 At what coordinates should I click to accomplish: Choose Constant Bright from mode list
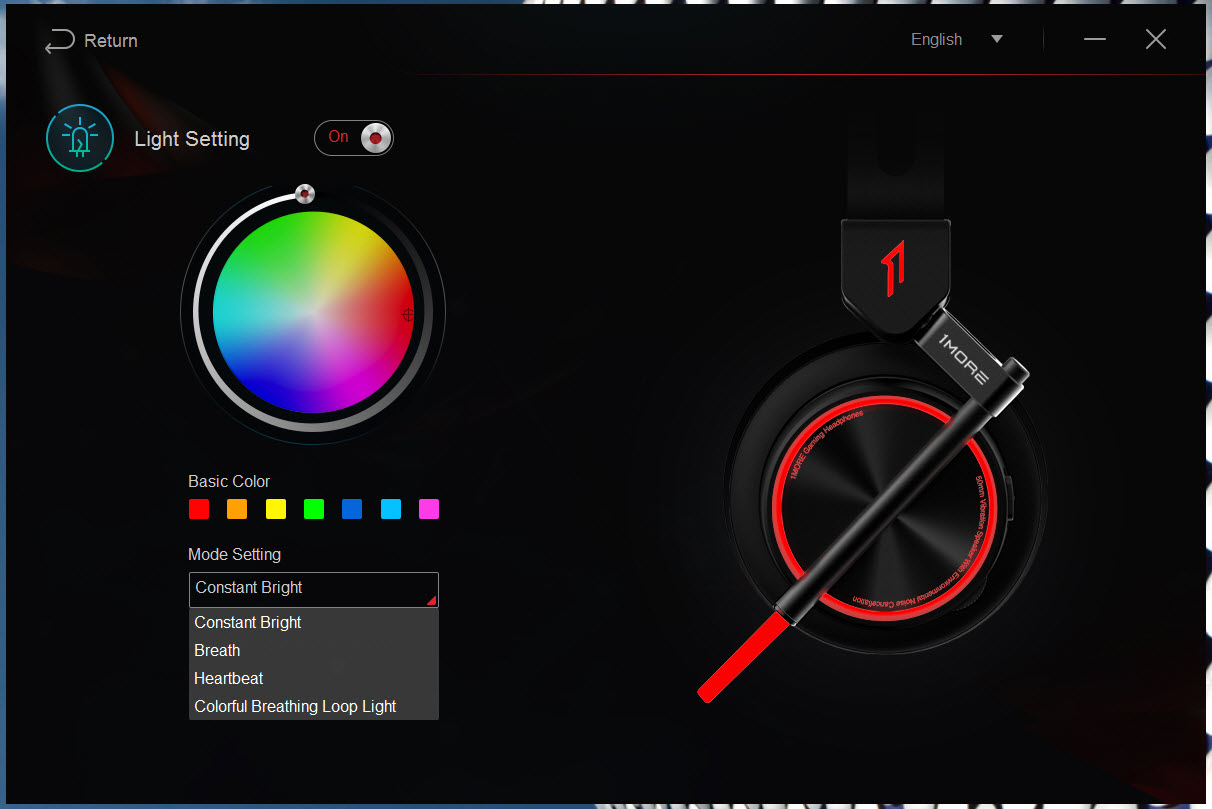[314, 622]
